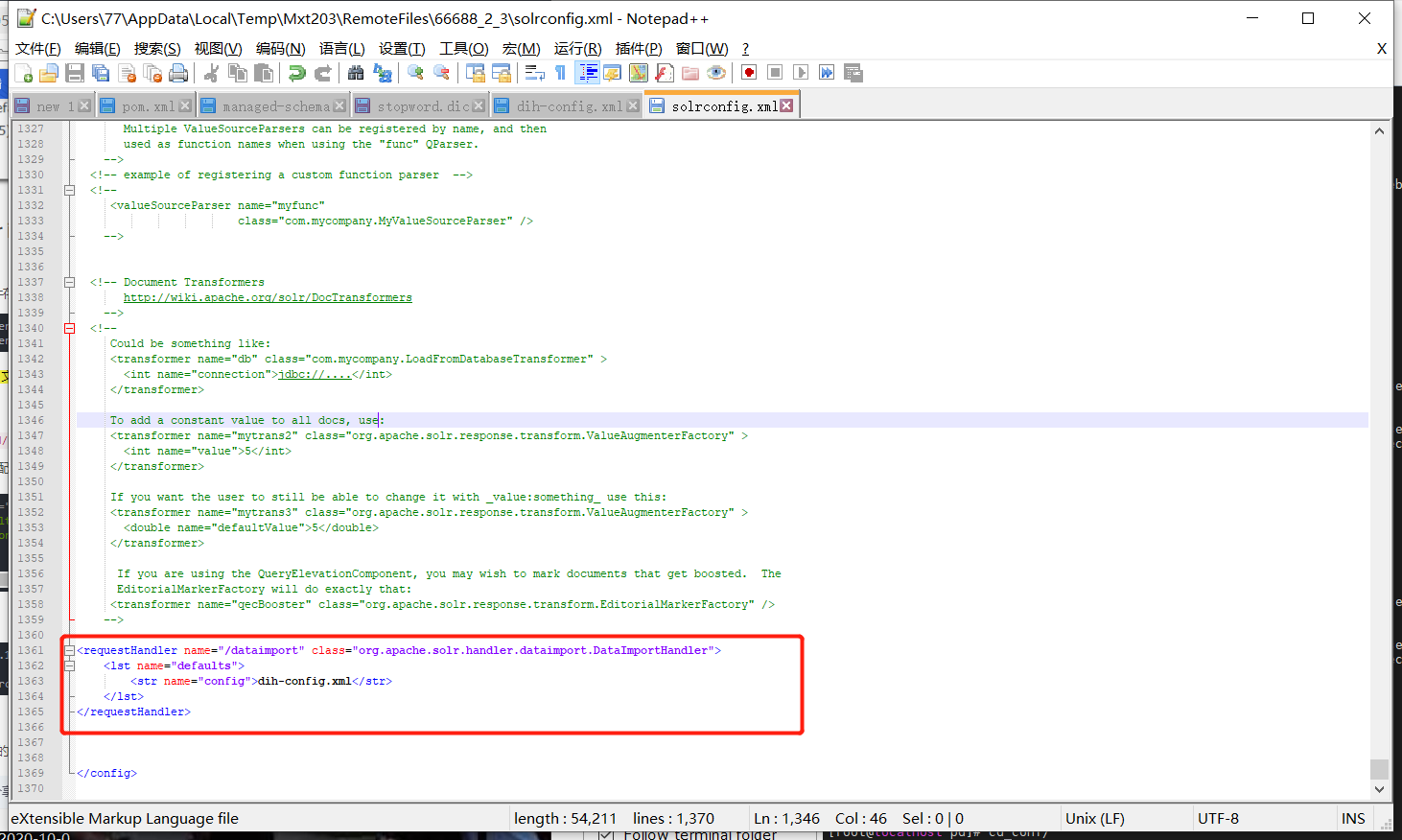
Task: Collapse the lst defaults fold at line 1362
Action: (69, 665)
